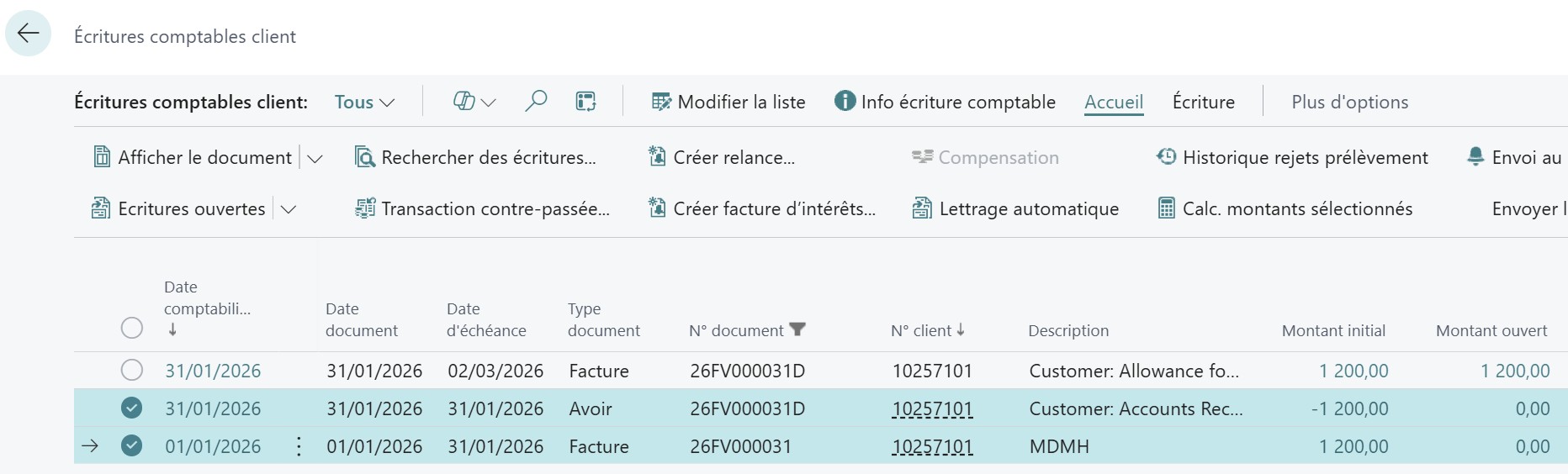Screen dimensions: 1568x474
Task: Open client link 10257101 in the Avoir row
Action: click(932, 408)
